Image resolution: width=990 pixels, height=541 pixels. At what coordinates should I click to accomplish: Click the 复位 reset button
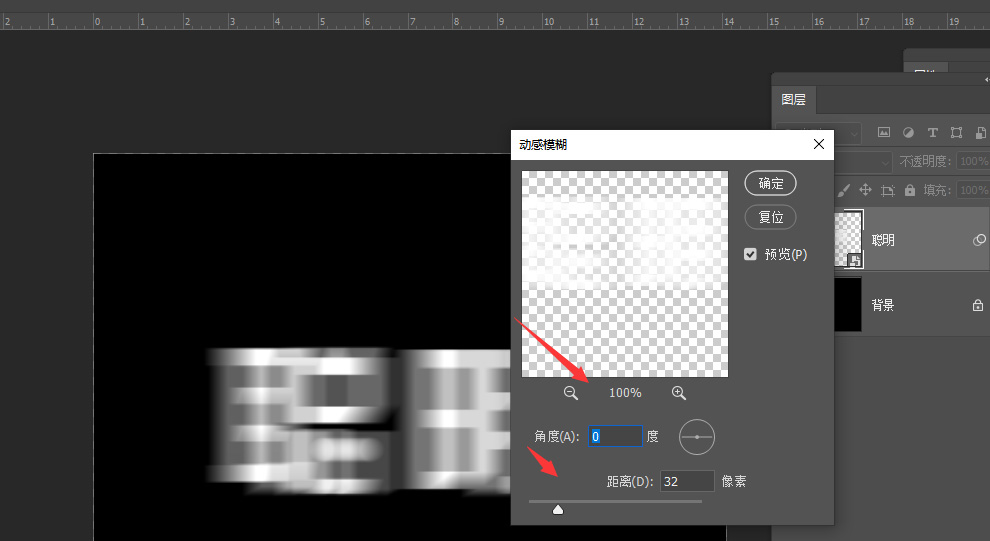pos(770,217)
